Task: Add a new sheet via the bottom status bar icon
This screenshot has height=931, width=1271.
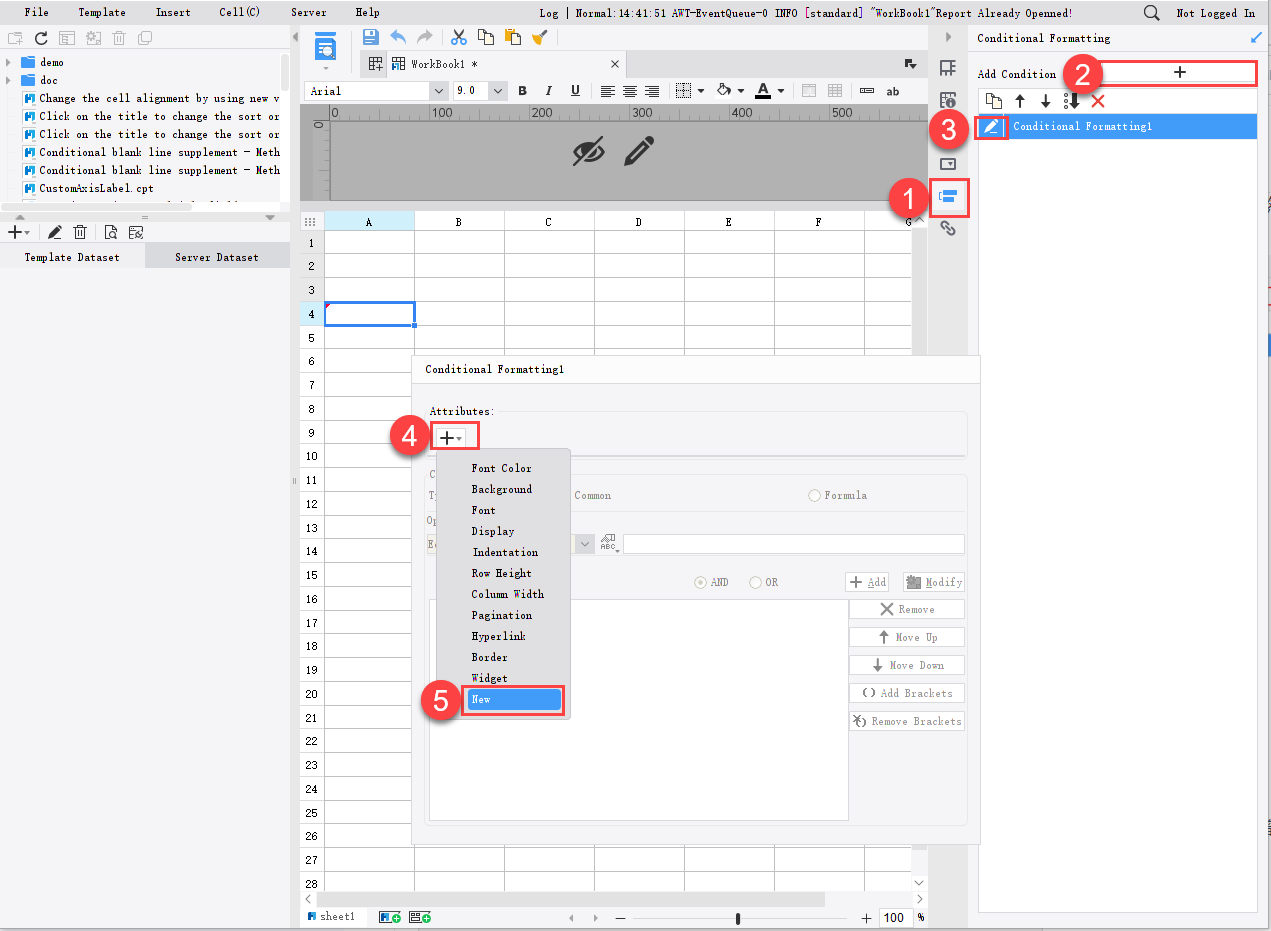Action: tap(389, 916)
